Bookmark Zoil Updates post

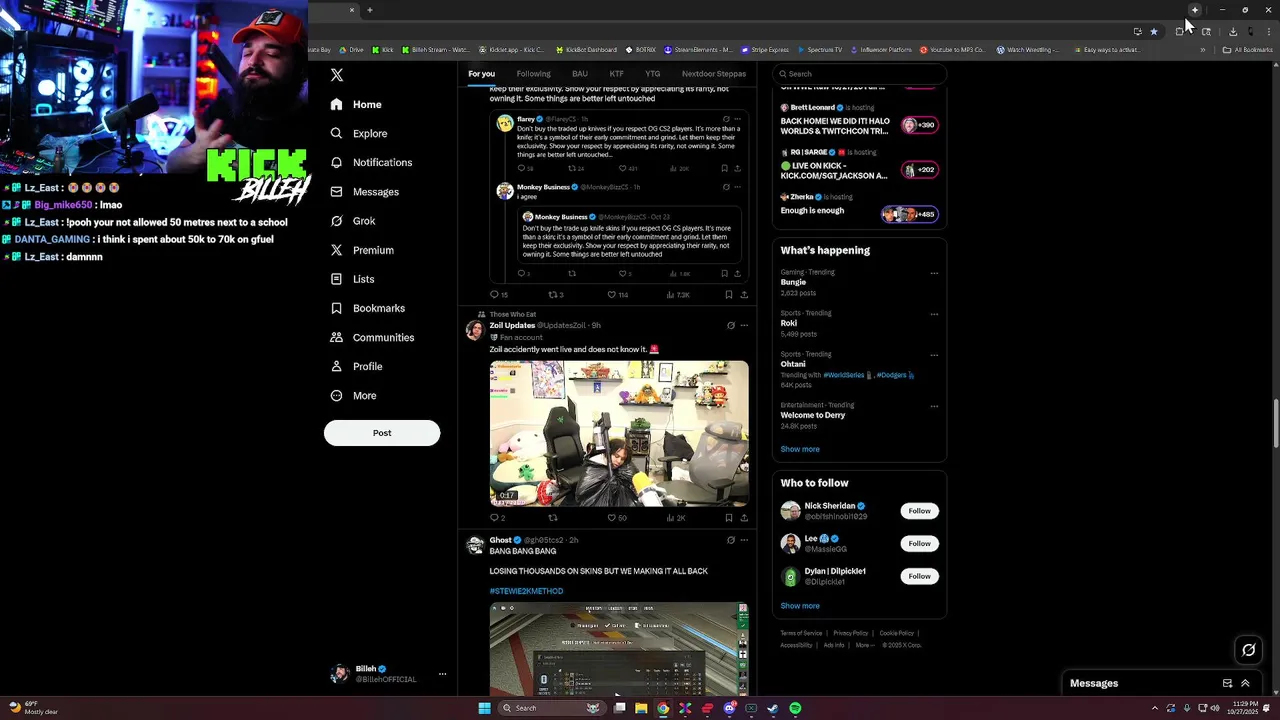[728, 518]
